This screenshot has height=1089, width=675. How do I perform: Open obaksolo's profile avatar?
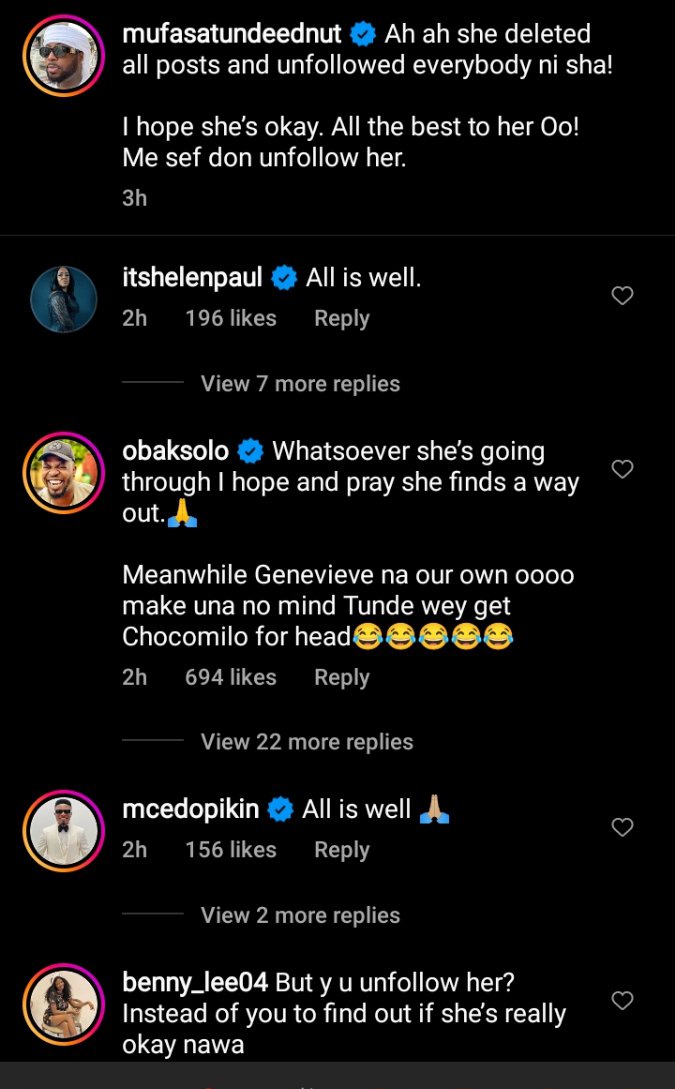tap(63, 471)
